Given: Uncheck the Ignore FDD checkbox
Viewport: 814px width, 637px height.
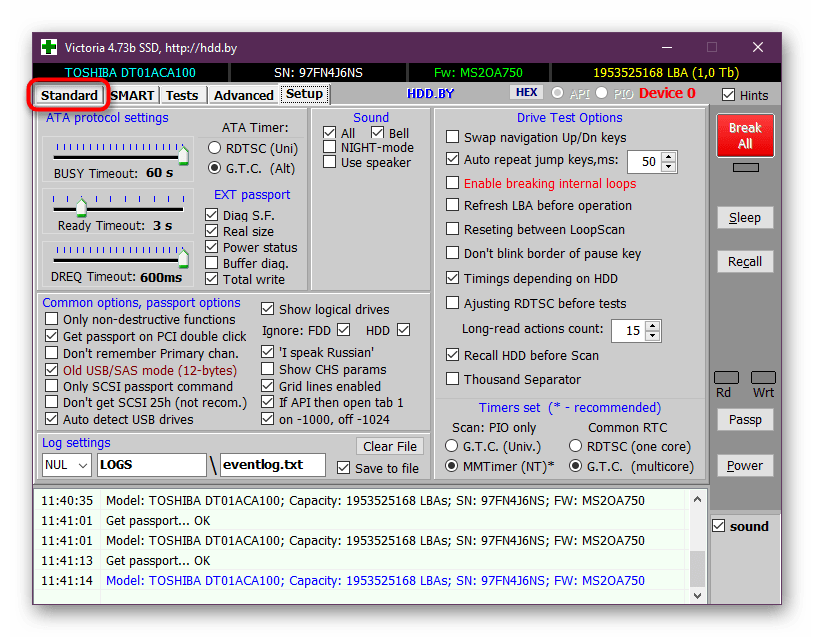Looking at the screenshot, I should click(x=343, y=330).
